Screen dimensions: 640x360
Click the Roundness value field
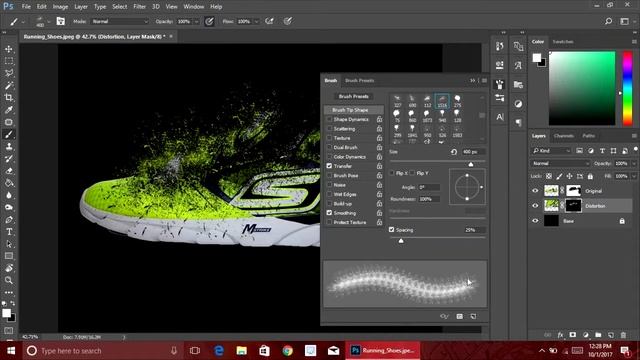point(429,199)
